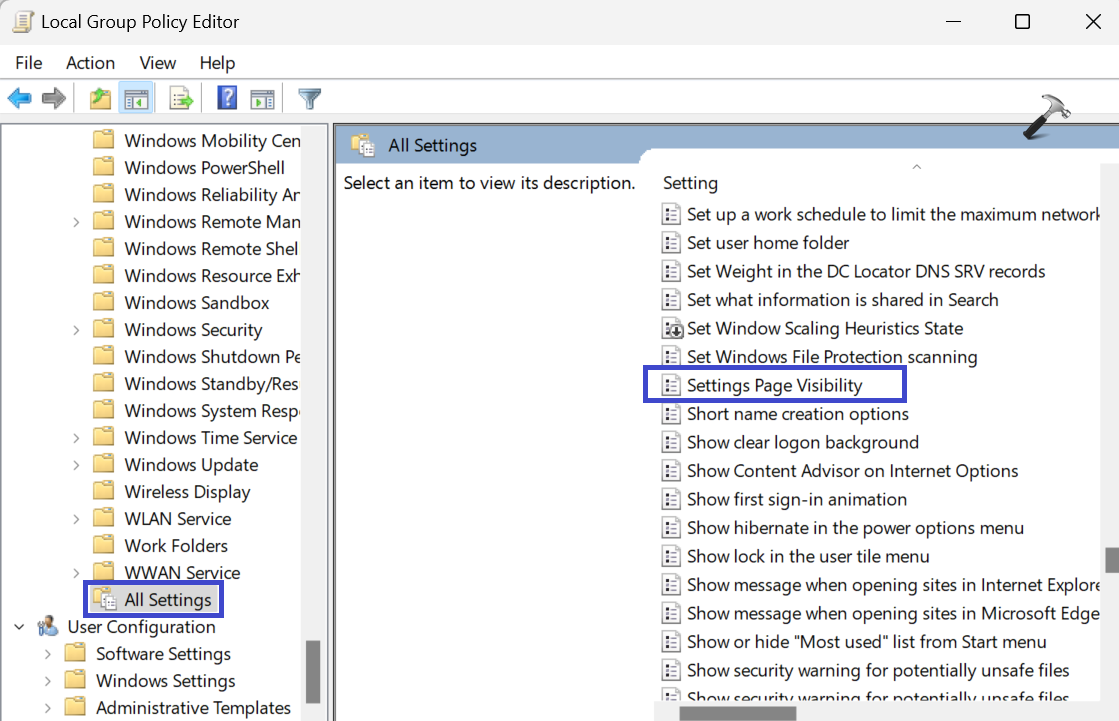This screenshot has width=1119, height=721.
Task: Click the Export List toolbar icon
Action: 181,98
